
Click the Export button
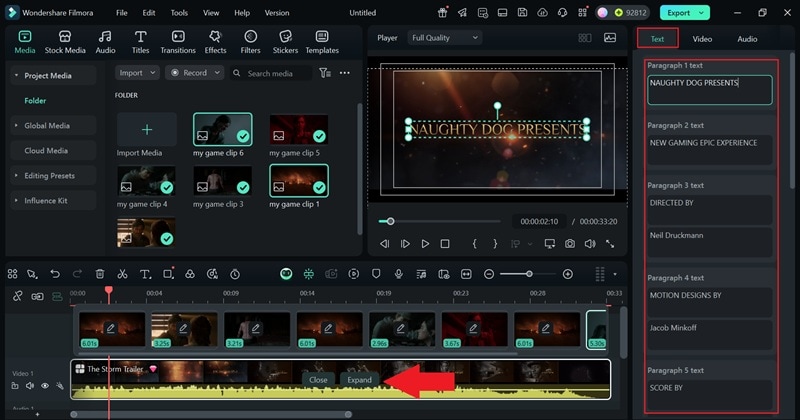click(x=684, y=13)
